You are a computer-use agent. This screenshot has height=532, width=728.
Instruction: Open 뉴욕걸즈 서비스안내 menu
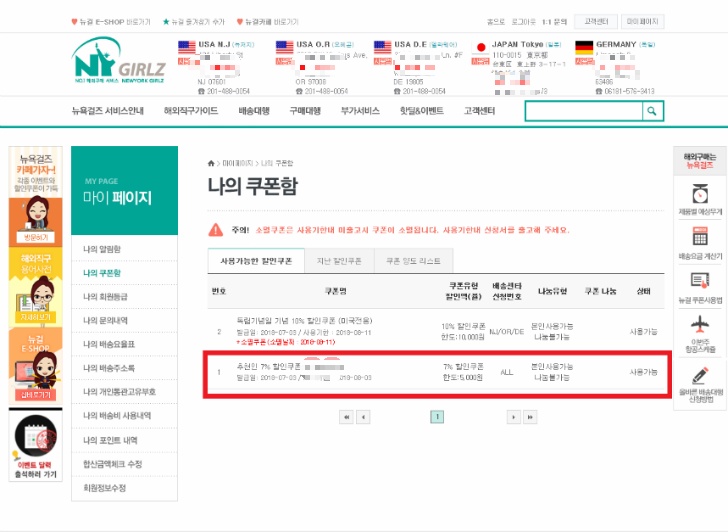click(108, 111)
